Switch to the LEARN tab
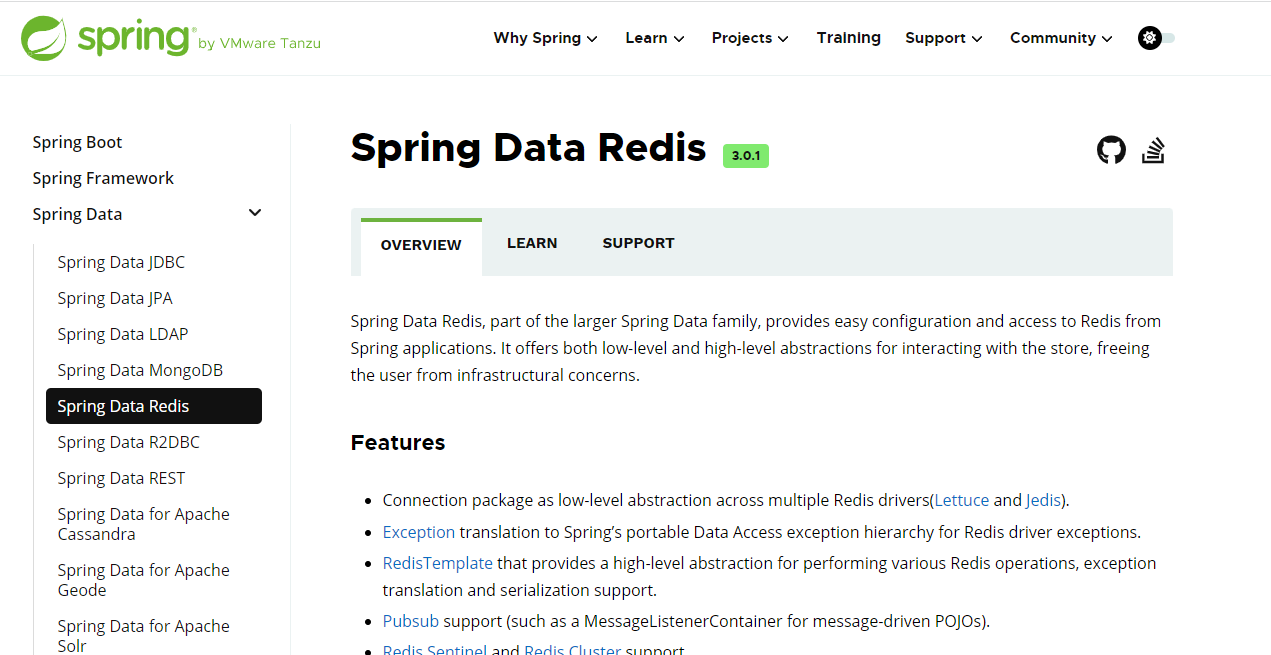The width and height of the screenshot is (1271, 655). (532, 243)
